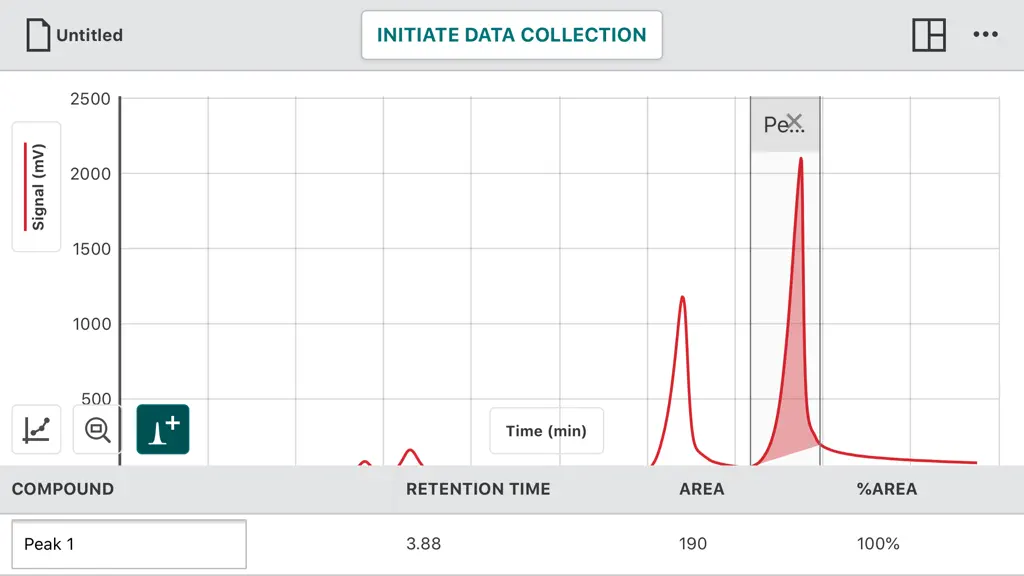Open the view layout options icon
The width and height of the screenshot is (1024, 576).
[929, 35]
